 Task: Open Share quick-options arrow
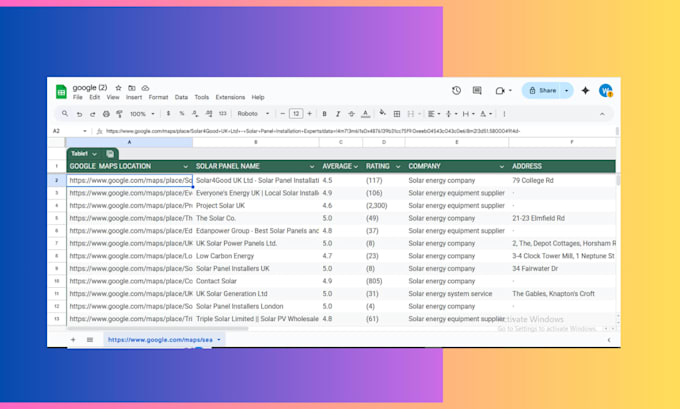click(566, 91)
